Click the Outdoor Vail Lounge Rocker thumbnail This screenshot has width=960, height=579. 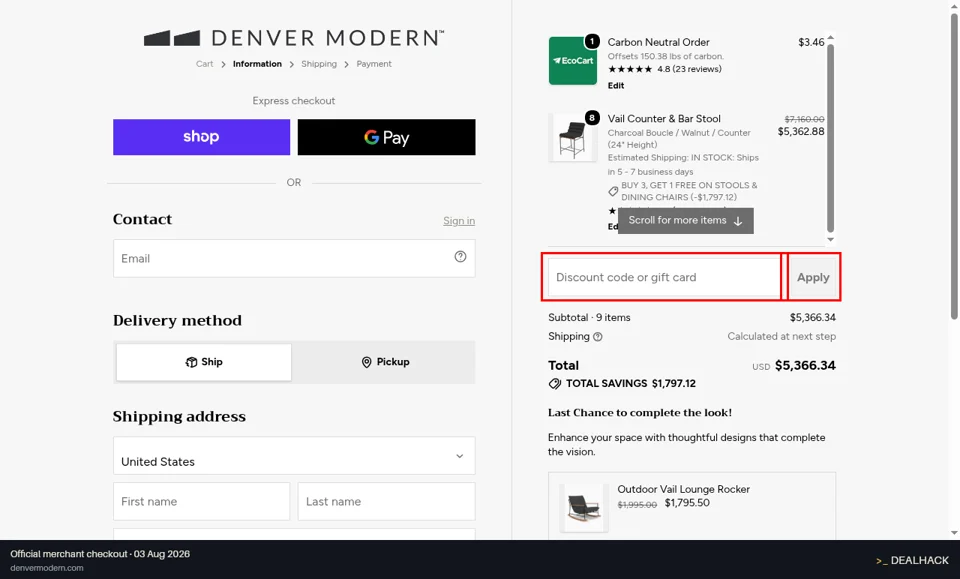coord(584,507)
